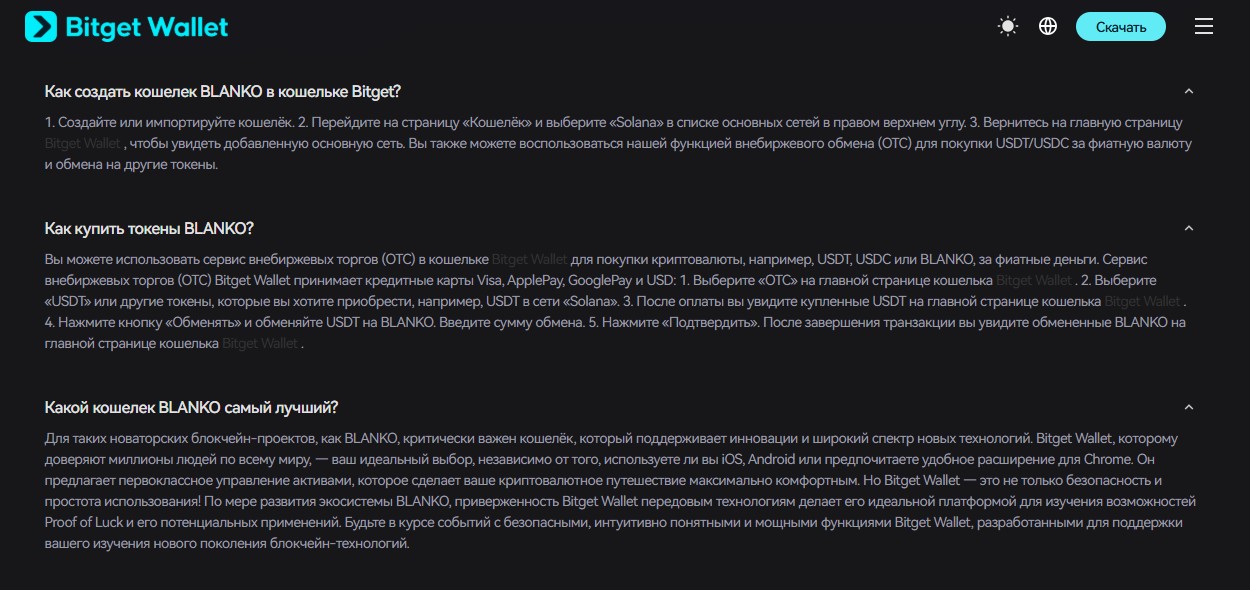Image resolution: width=1250 pixels, height=590 pixels.
Task: Open Bitget Wallet link before '4. Нажмите кнопку «Обменять»'
Action: 1143,301
